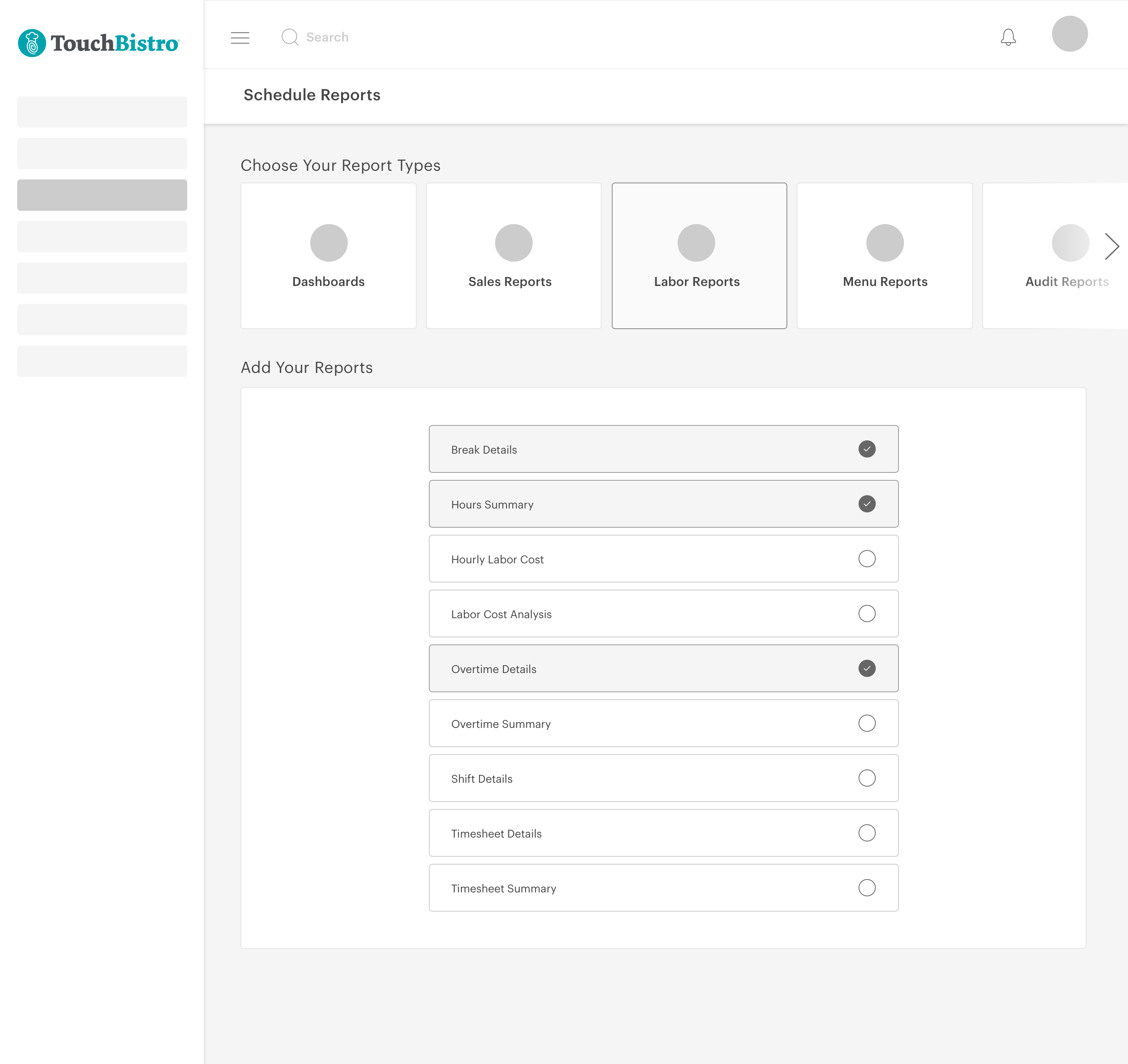1128x1064 pixels.
Task: Enable the Hourly Labor Cost report
Action: pos(866,559)
